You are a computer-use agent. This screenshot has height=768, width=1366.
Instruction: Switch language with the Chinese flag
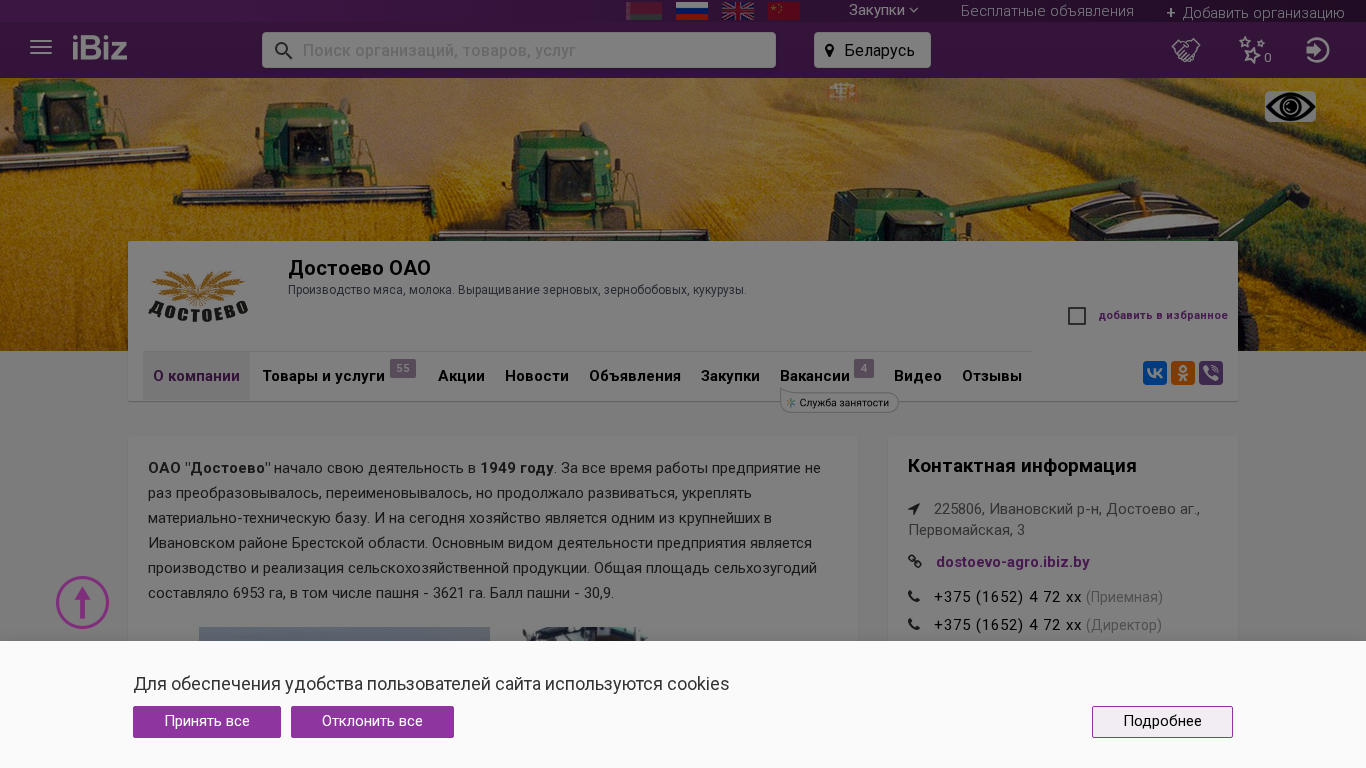(x=784, y=10)
